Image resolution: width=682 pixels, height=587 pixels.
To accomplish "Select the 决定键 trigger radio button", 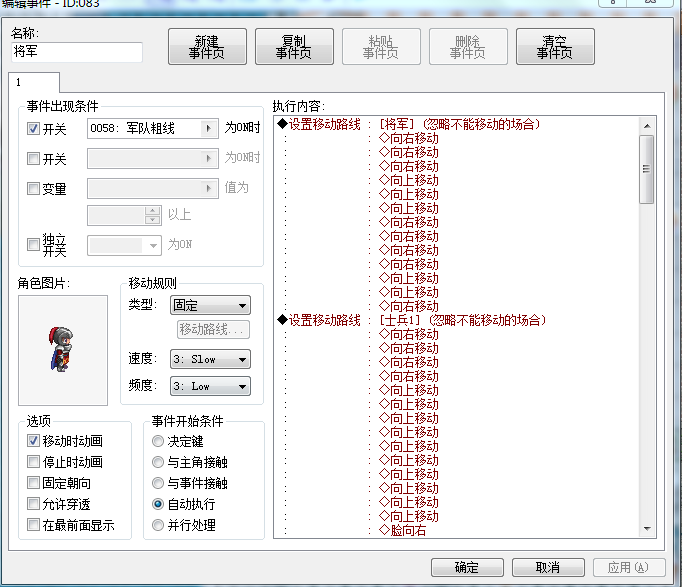I will (158, 441).
